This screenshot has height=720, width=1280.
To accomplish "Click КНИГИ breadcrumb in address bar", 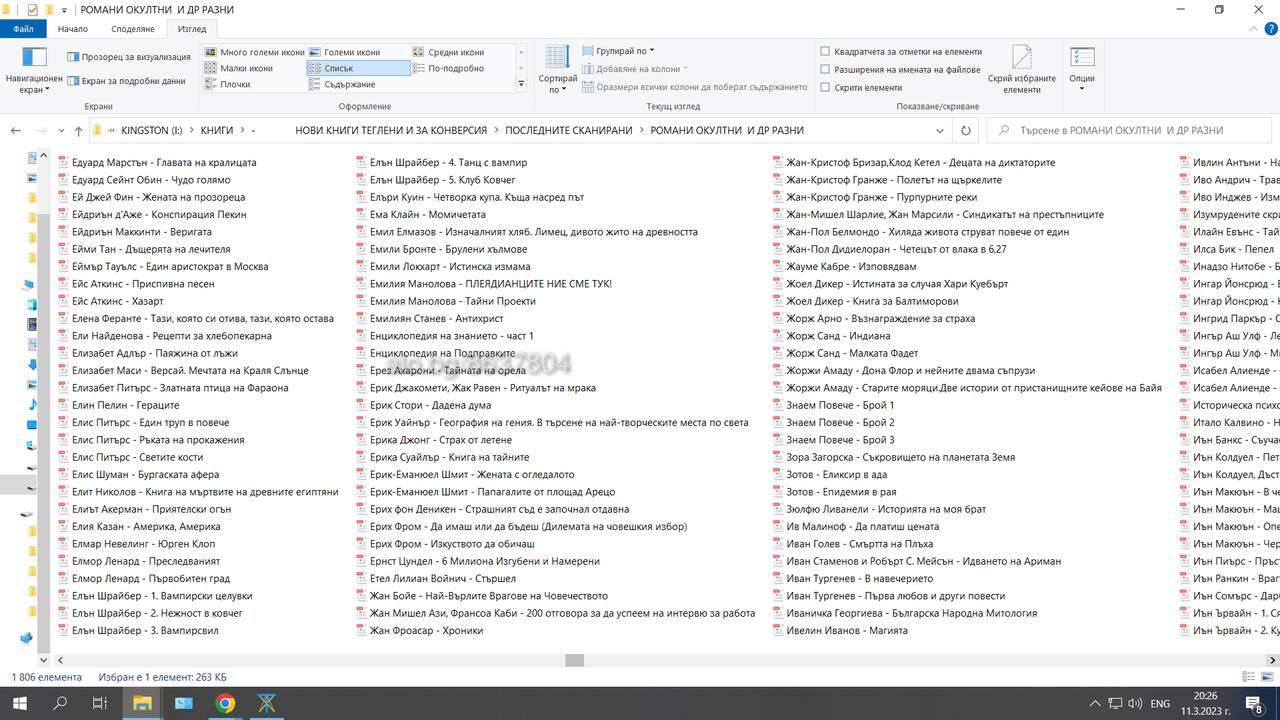I will coord(217,130).
